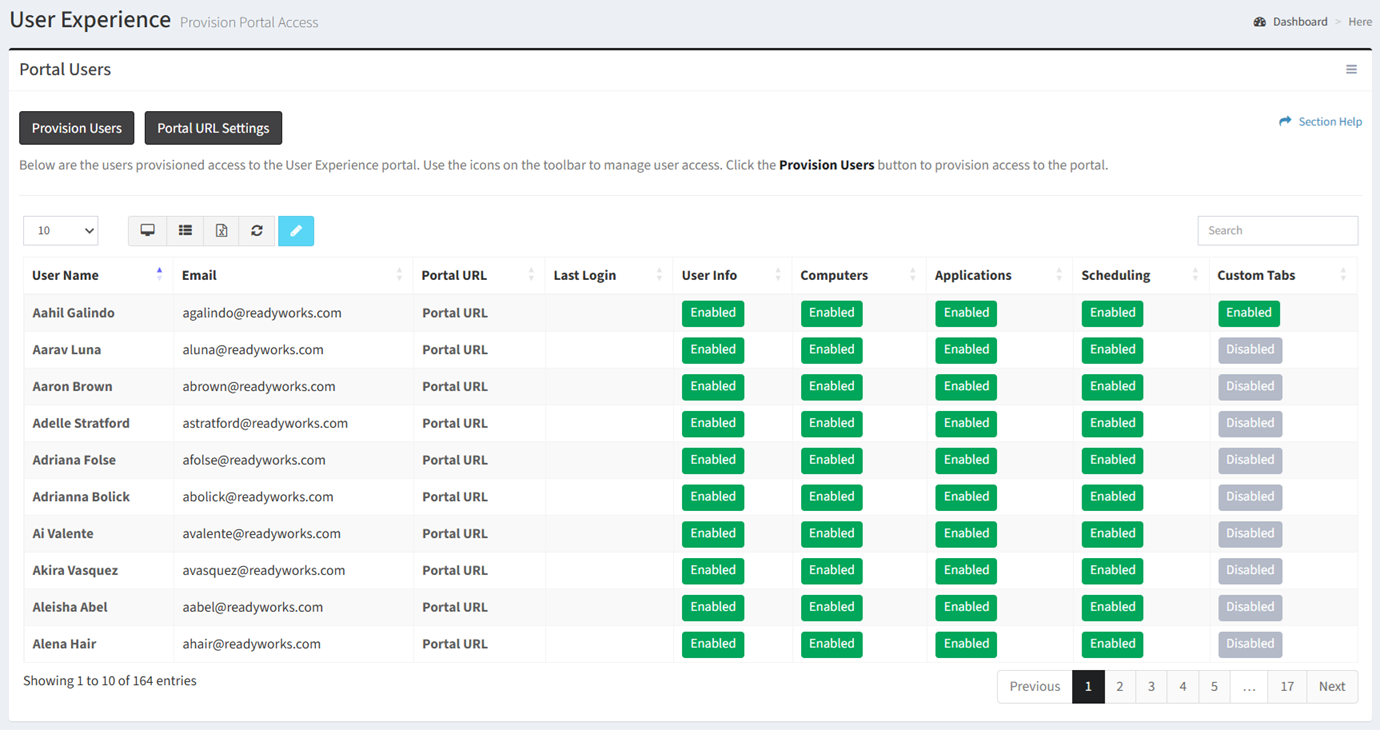Click the sort arrows in Email header
Screen dimensions: 1380x730
(399, 275)
